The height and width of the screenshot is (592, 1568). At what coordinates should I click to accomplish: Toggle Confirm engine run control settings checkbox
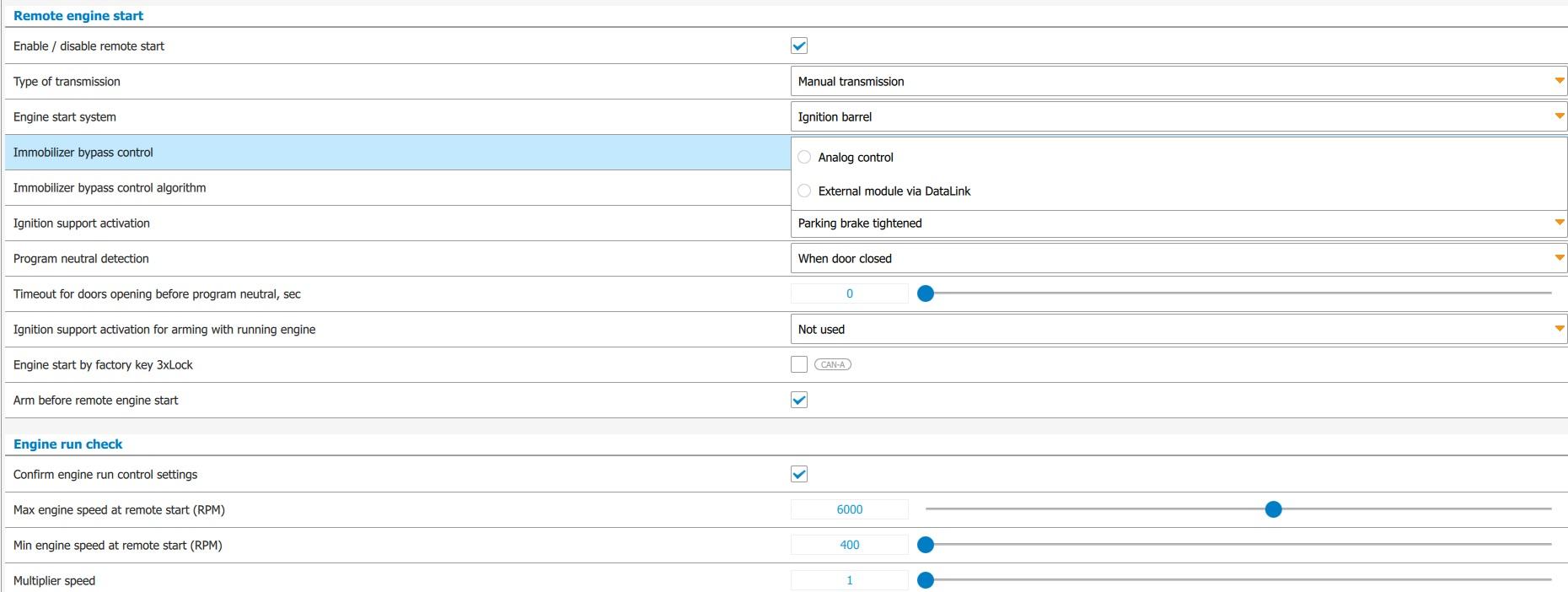point(799,474)
